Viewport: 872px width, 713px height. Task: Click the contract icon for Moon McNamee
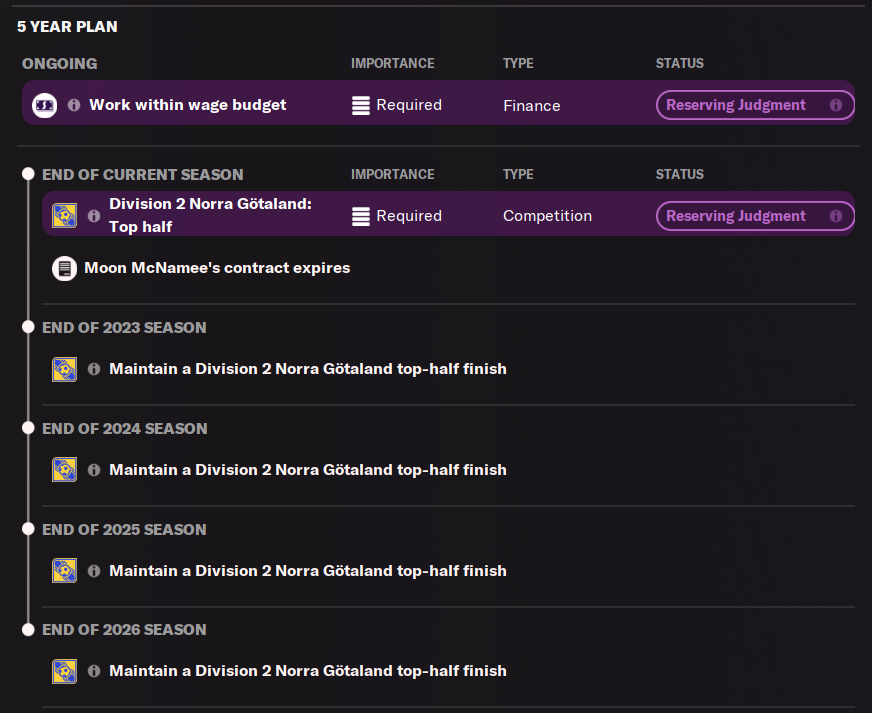64,268
